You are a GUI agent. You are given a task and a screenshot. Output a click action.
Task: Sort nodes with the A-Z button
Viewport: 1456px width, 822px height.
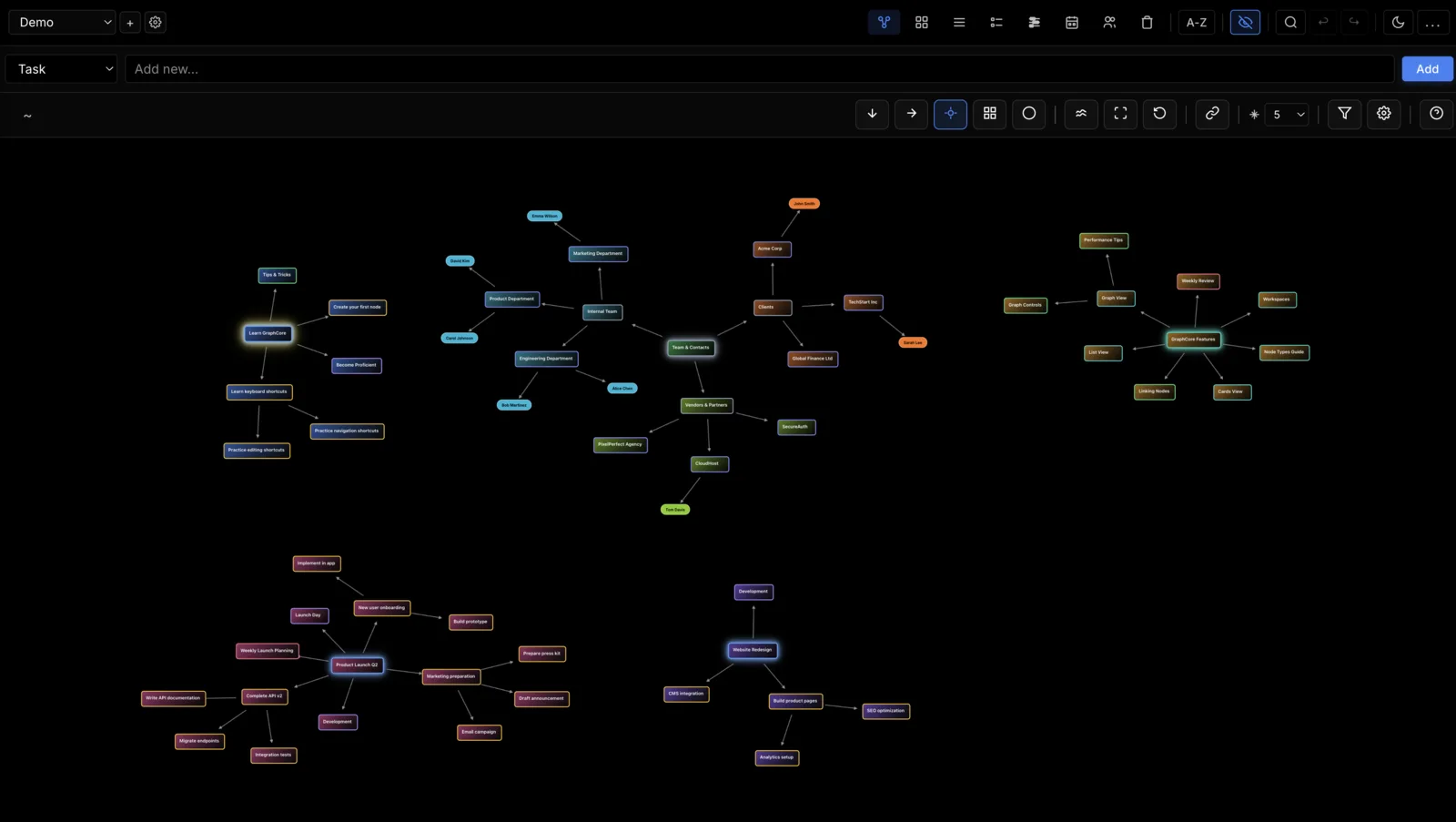(x=1197, y=22)
